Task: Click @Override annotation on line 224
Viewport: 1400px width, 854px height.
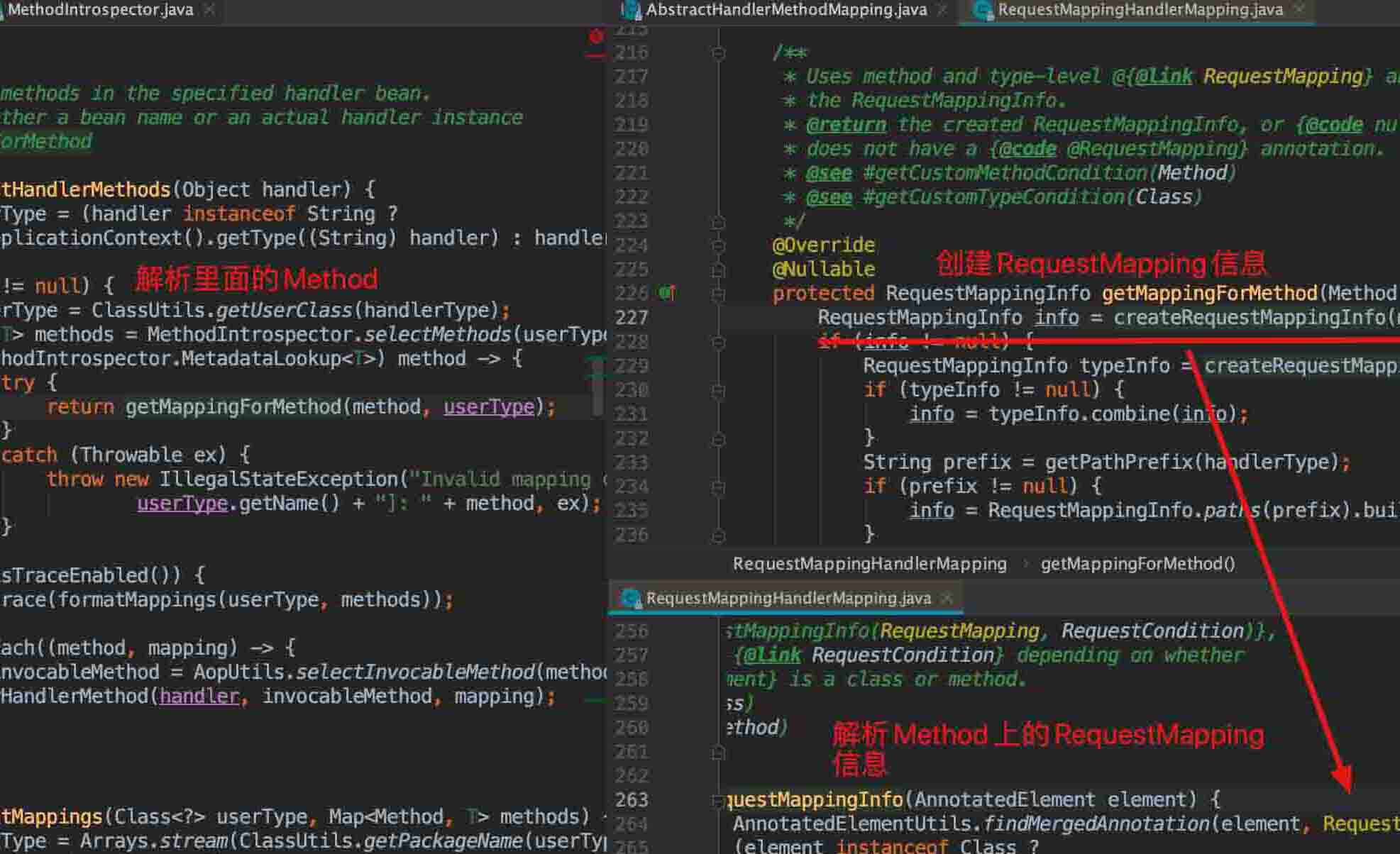Action: point(823,245)
